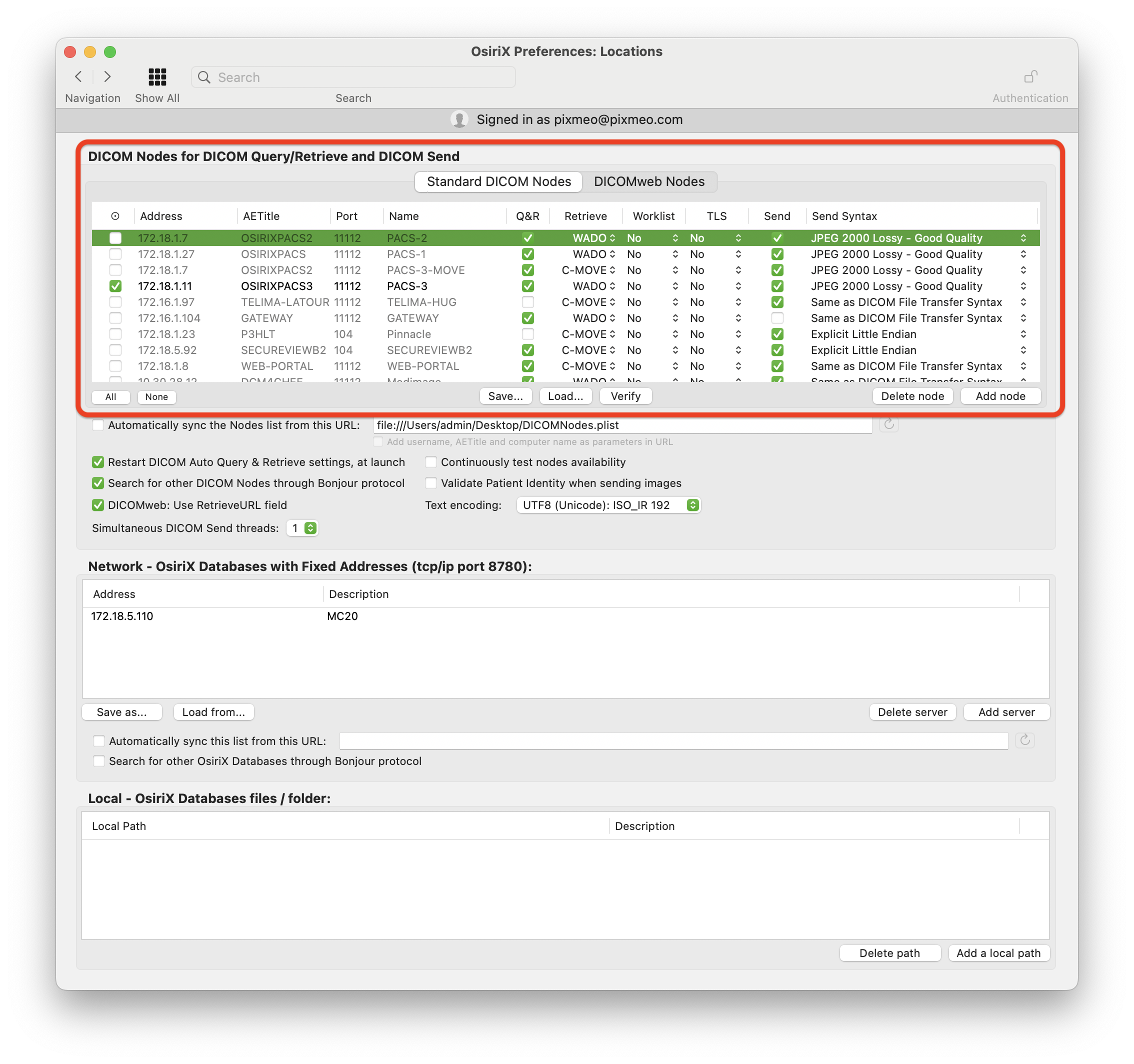Image resolution: width=1134 pixels, height=1064 pixels.
Task: Switch to Standard DICOM Nodes tab
Action: click(x=498, y=181)
